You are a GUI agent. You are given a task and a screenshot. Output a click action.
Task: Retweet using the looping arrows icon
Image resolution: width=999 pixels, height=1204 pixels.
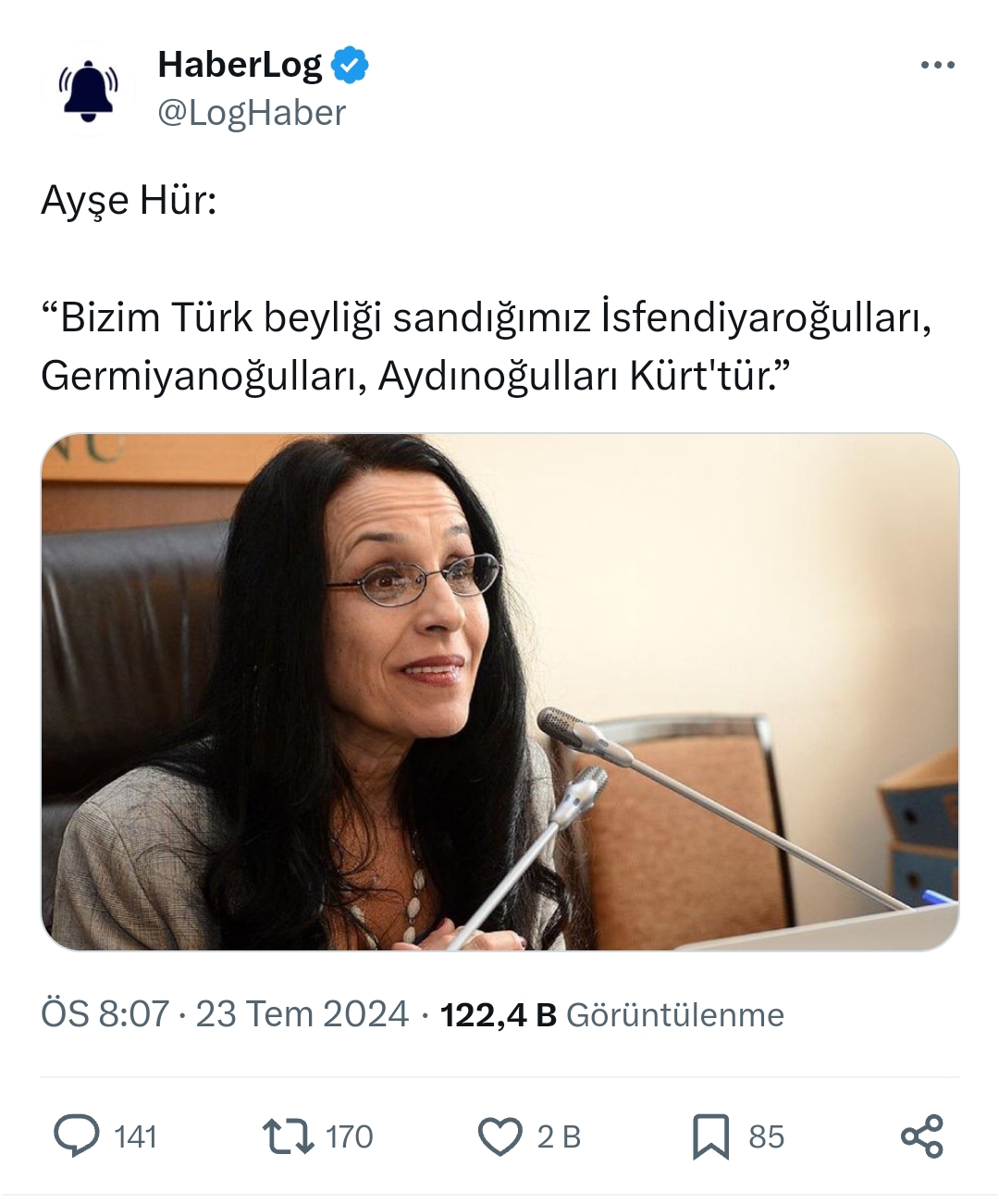[x=289, y=1136]
